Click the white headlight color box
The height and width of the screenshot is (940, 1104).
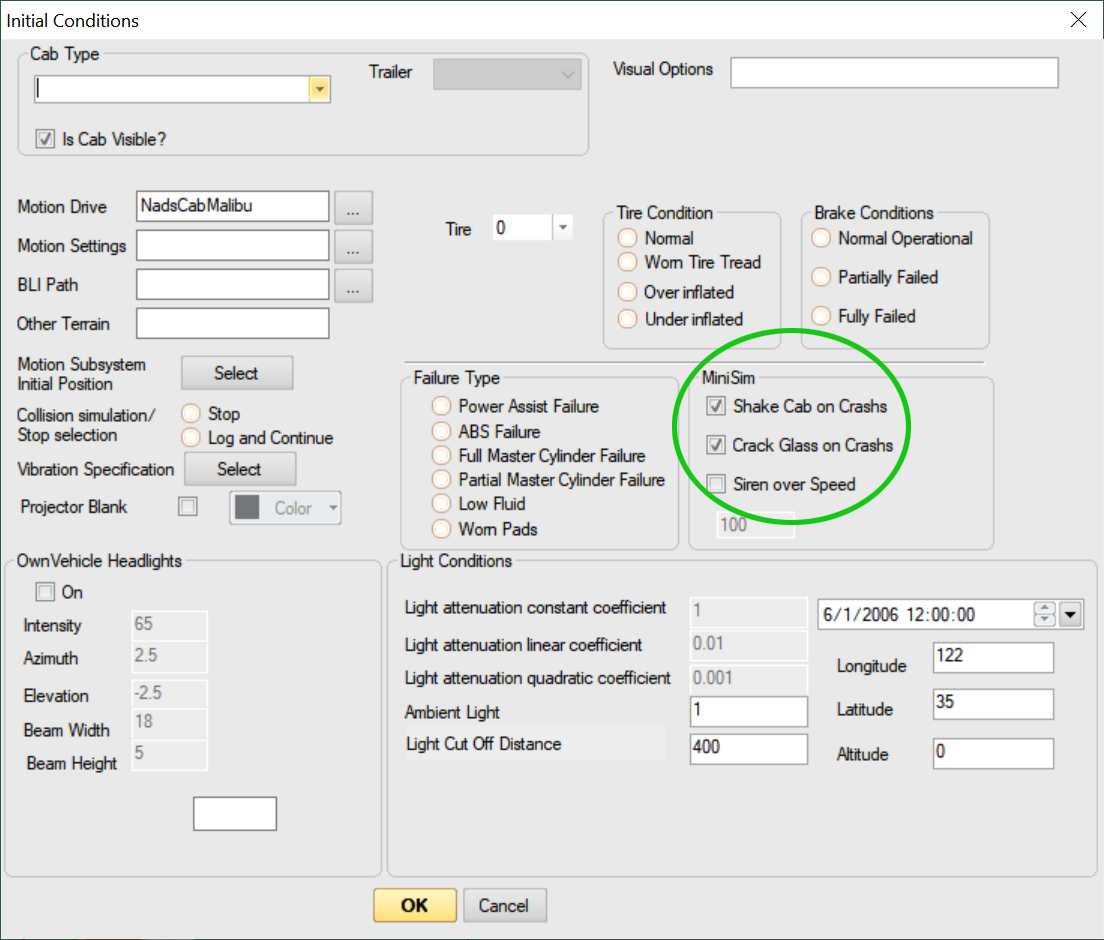pyautogui.click(x=235, y=813)
